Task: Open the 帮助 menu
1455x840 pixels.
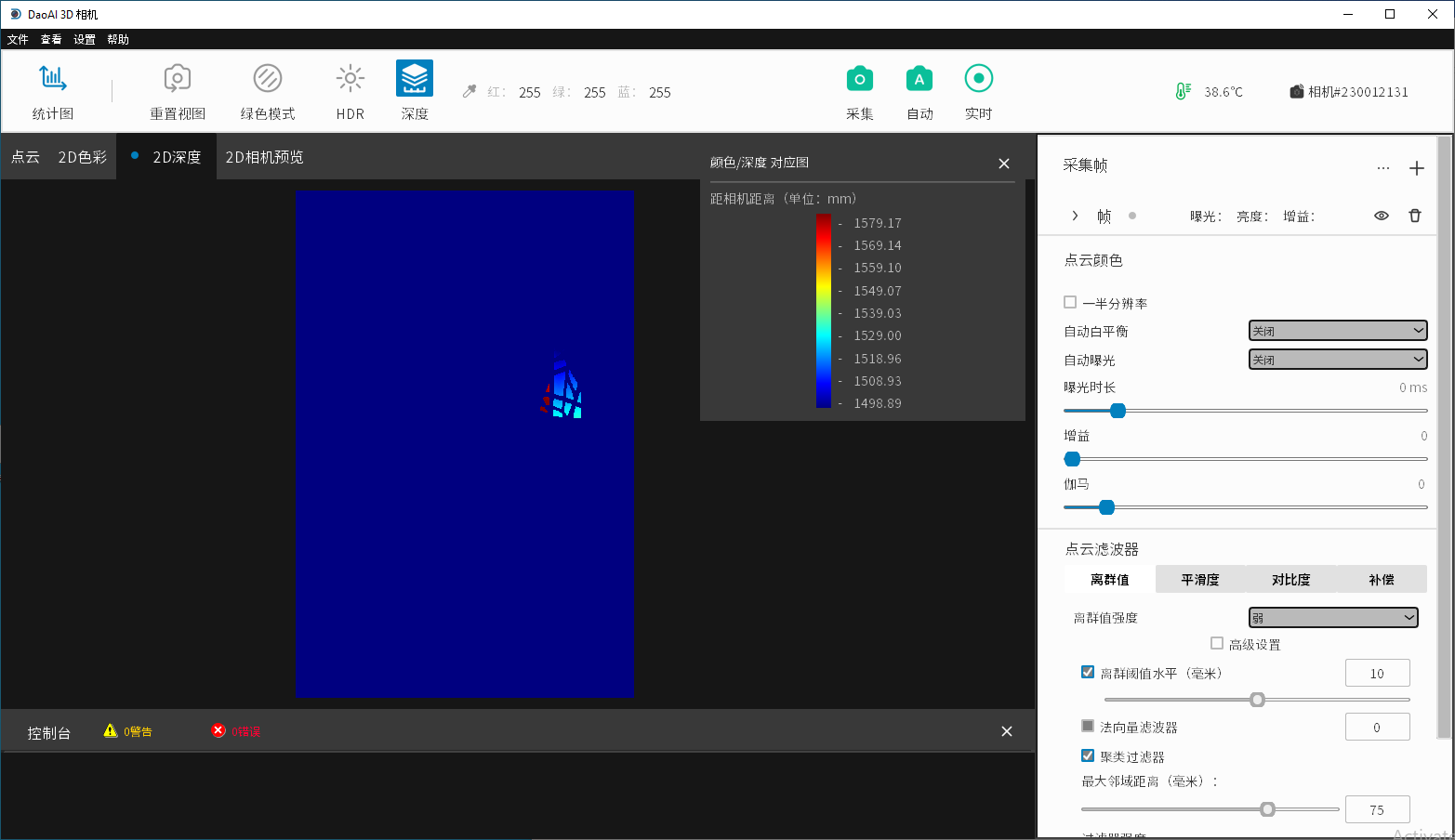Action: click(x=118, y=39)
